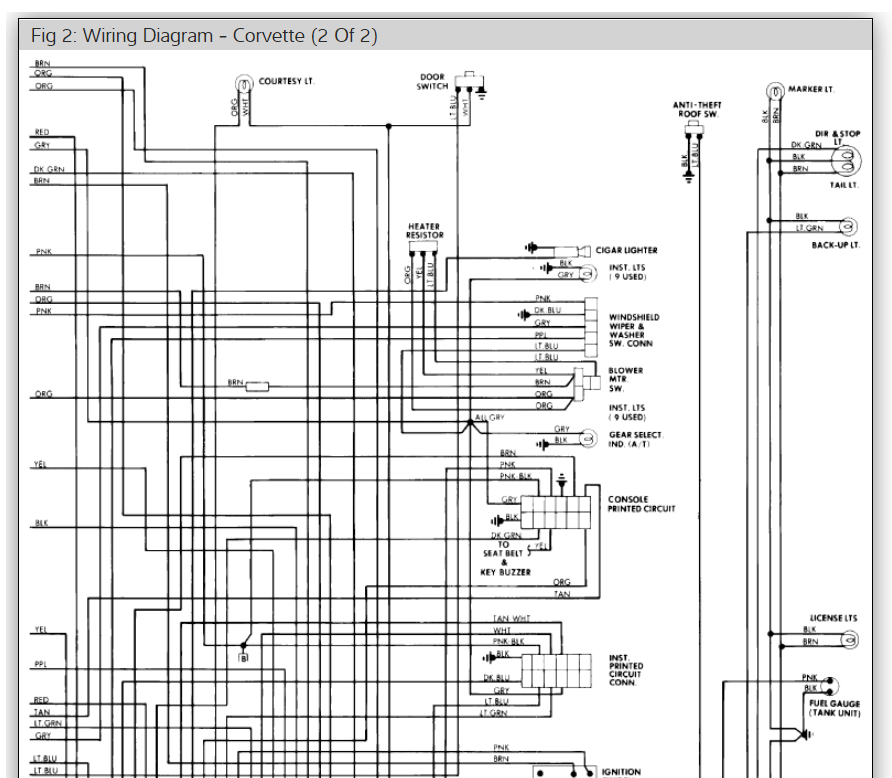The height and width of the screenshot is (778, 892).
Task: Click the cigar lighter component symbol
Action: [x=572, y=250]
